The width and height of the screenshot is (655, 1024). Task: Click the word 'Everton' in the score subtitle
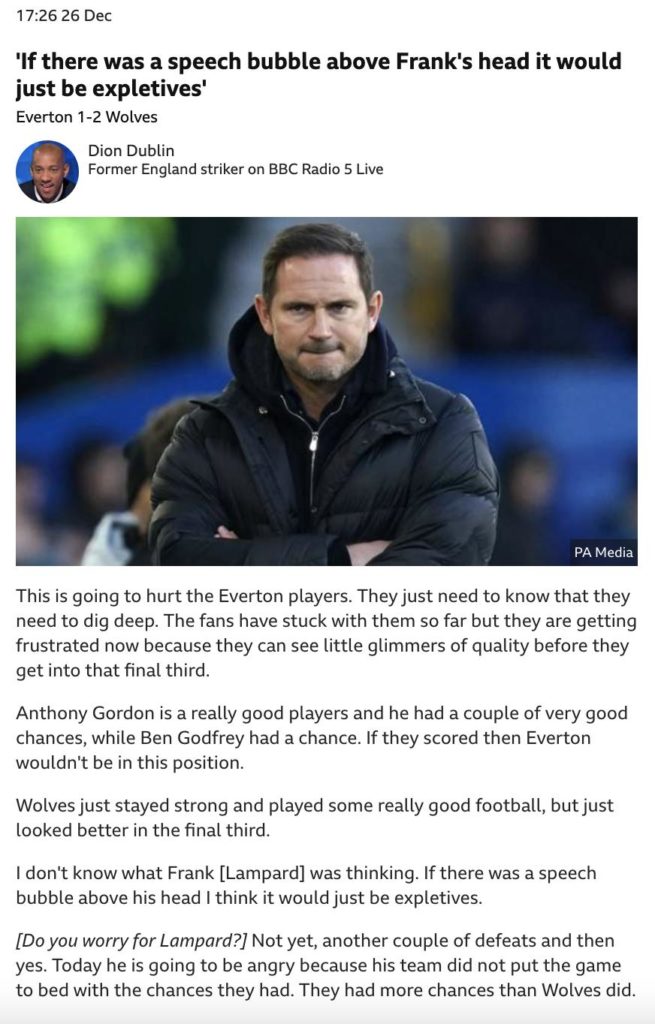[44, 117]
